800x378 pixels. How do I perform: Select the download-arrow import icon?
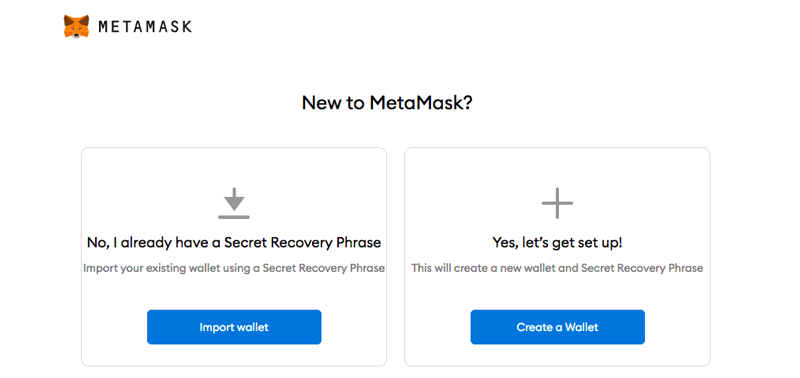click(x=234, y=203)
